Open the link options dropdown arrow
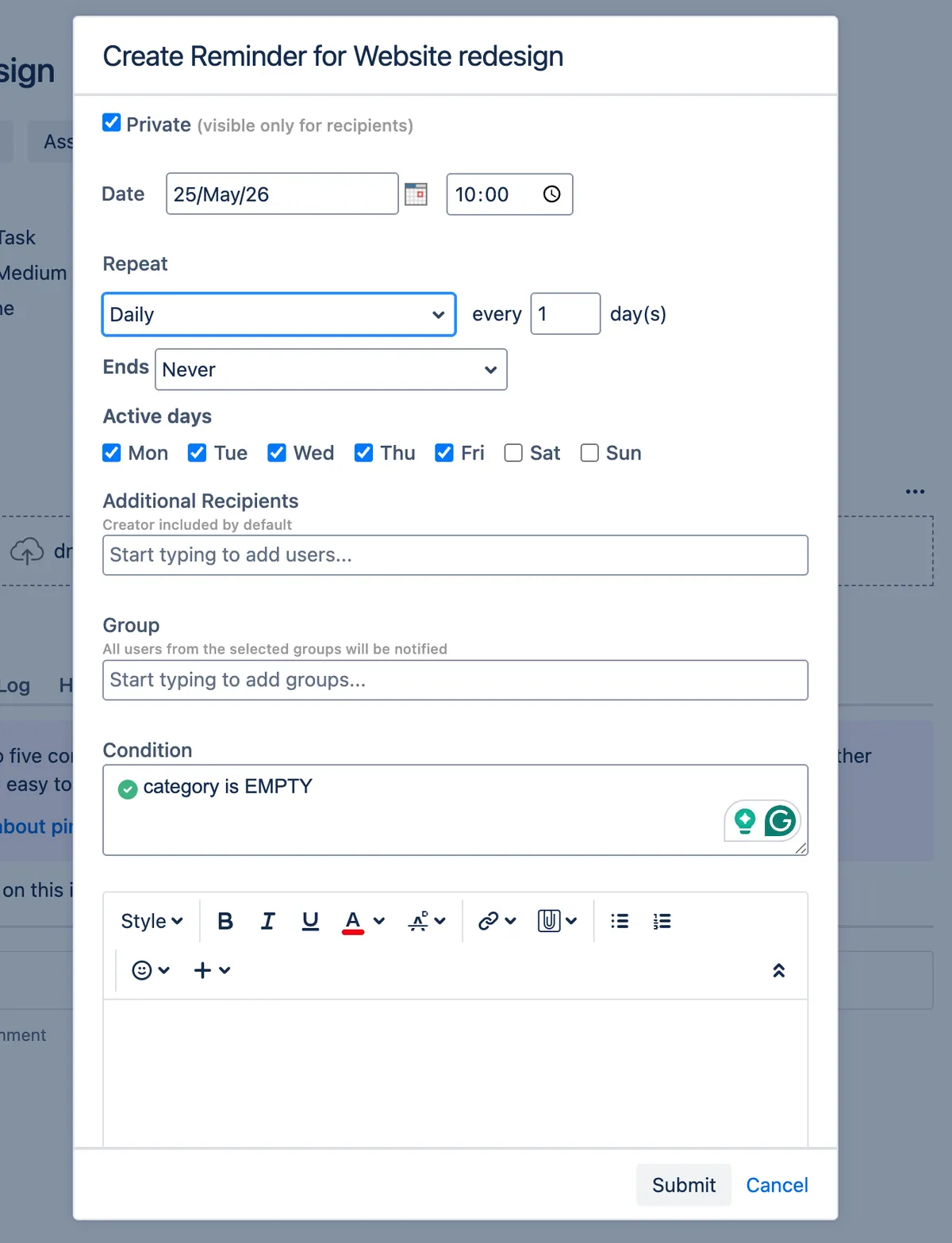Image resolution: width=952 pixels, height=1243 pixels. 510,921
